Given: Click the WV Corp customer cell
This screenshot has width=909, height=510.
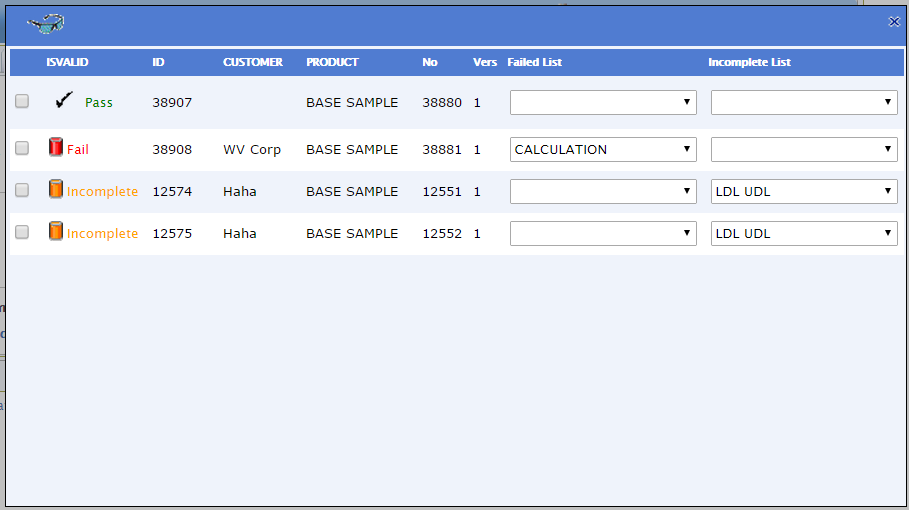Looking at the screenshot, I should coord(252,150).
